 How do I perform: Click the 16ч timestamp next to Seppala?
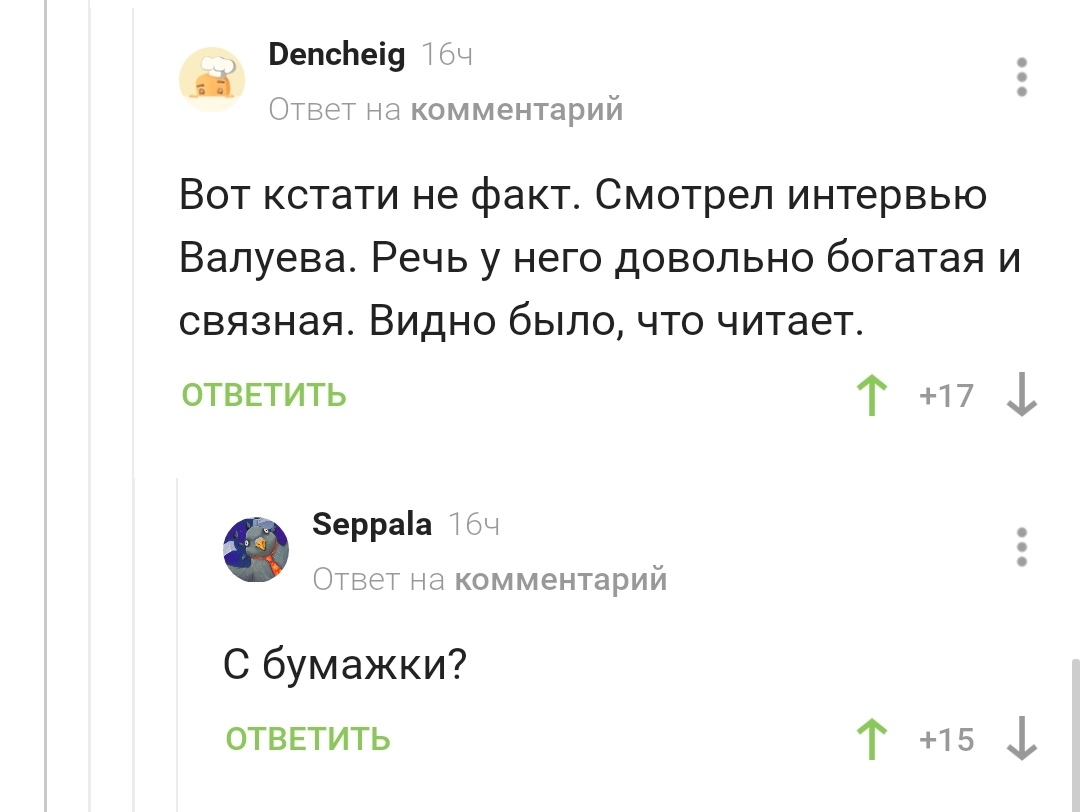[x=474, y=525]
